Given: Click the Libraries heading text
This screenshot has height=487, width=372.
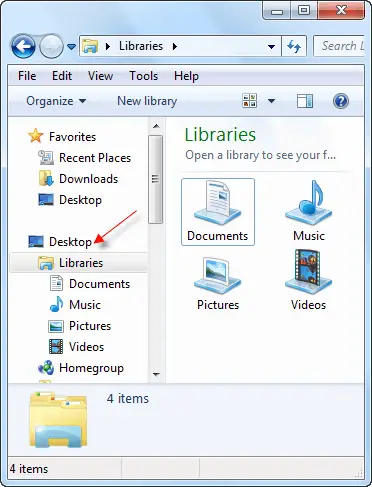Looking at the screenshot, I should 220,135.
